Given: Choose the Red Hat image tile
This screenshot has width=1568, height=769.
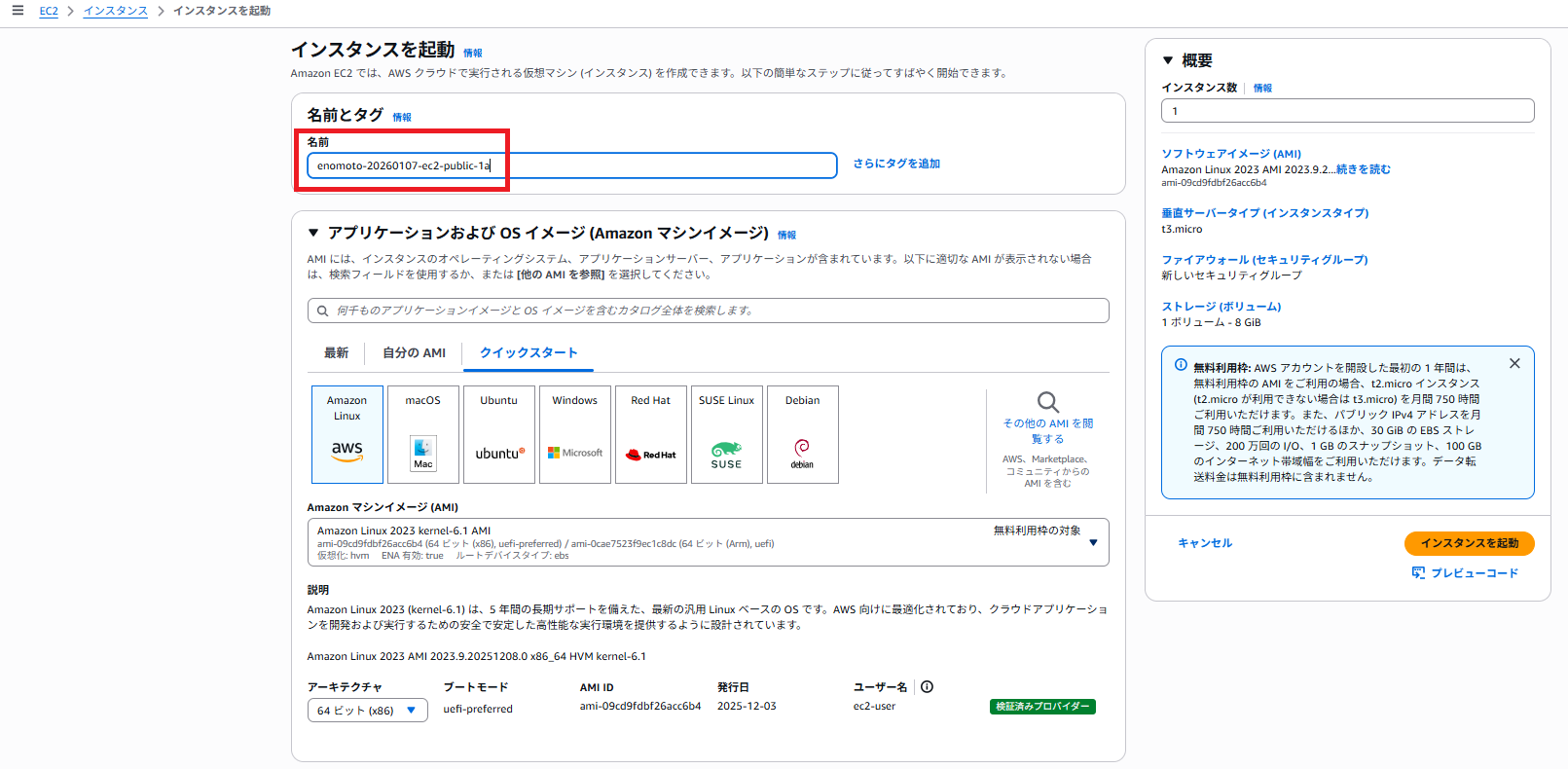Looking at the screenshot, I should (x=651, y=434).
